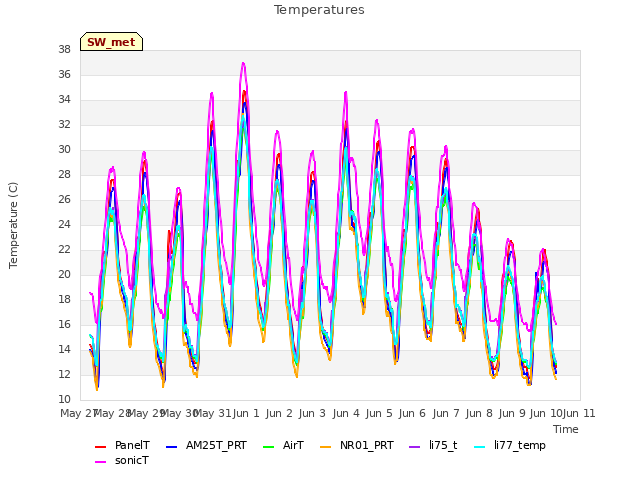Click the purple li75_t legend swatch
The width and height of the screenshot is (640, 480).
pos(414,447)
